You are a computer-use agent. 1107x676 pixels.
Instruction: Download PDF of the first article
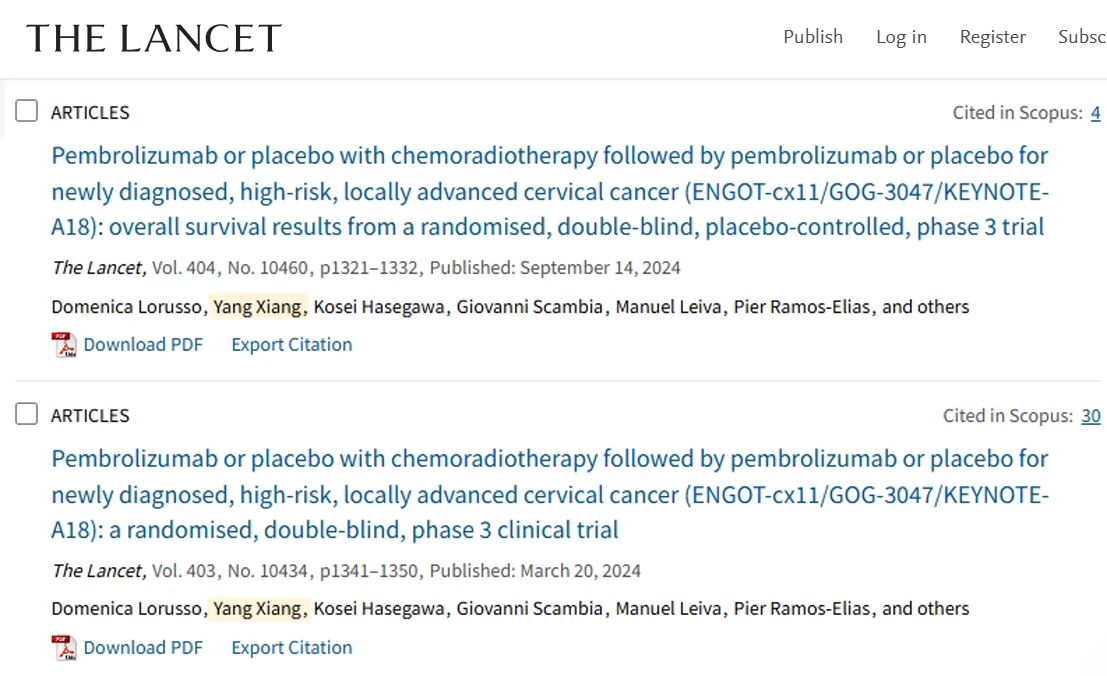tap(143, 345)
